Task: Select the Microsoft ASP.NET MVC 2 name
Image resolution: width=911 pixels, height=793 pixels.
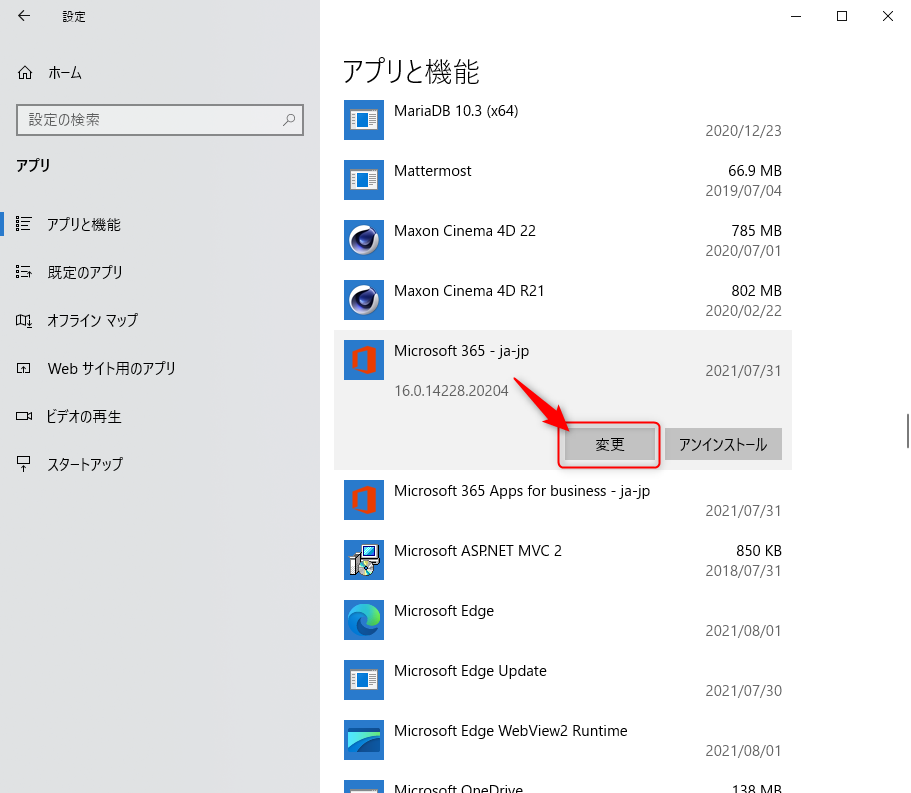Action: 478,551
